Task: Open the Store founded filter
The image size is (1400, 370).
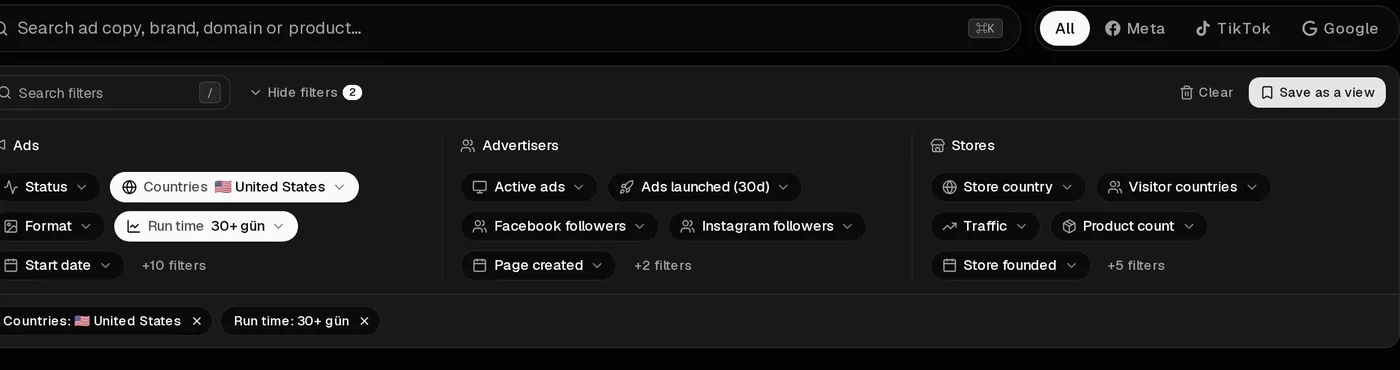Action: 1010,265
